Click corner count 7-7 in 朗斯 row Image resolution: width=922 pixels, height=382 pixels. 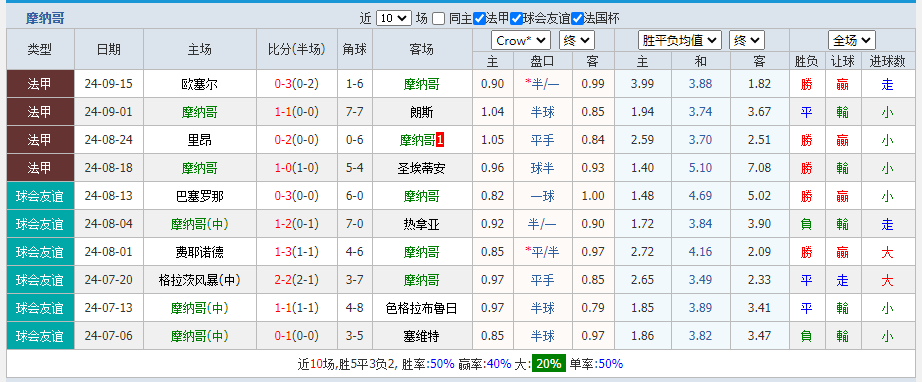coord(355,112)
